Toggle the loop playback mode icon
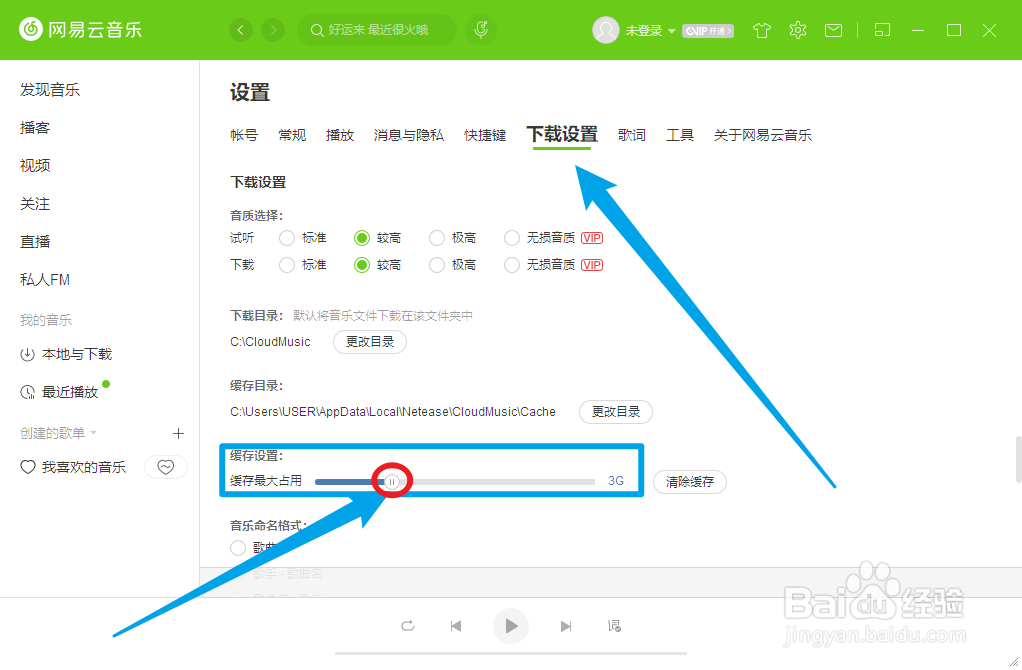Screen dimensions: 1022x670 407,626
